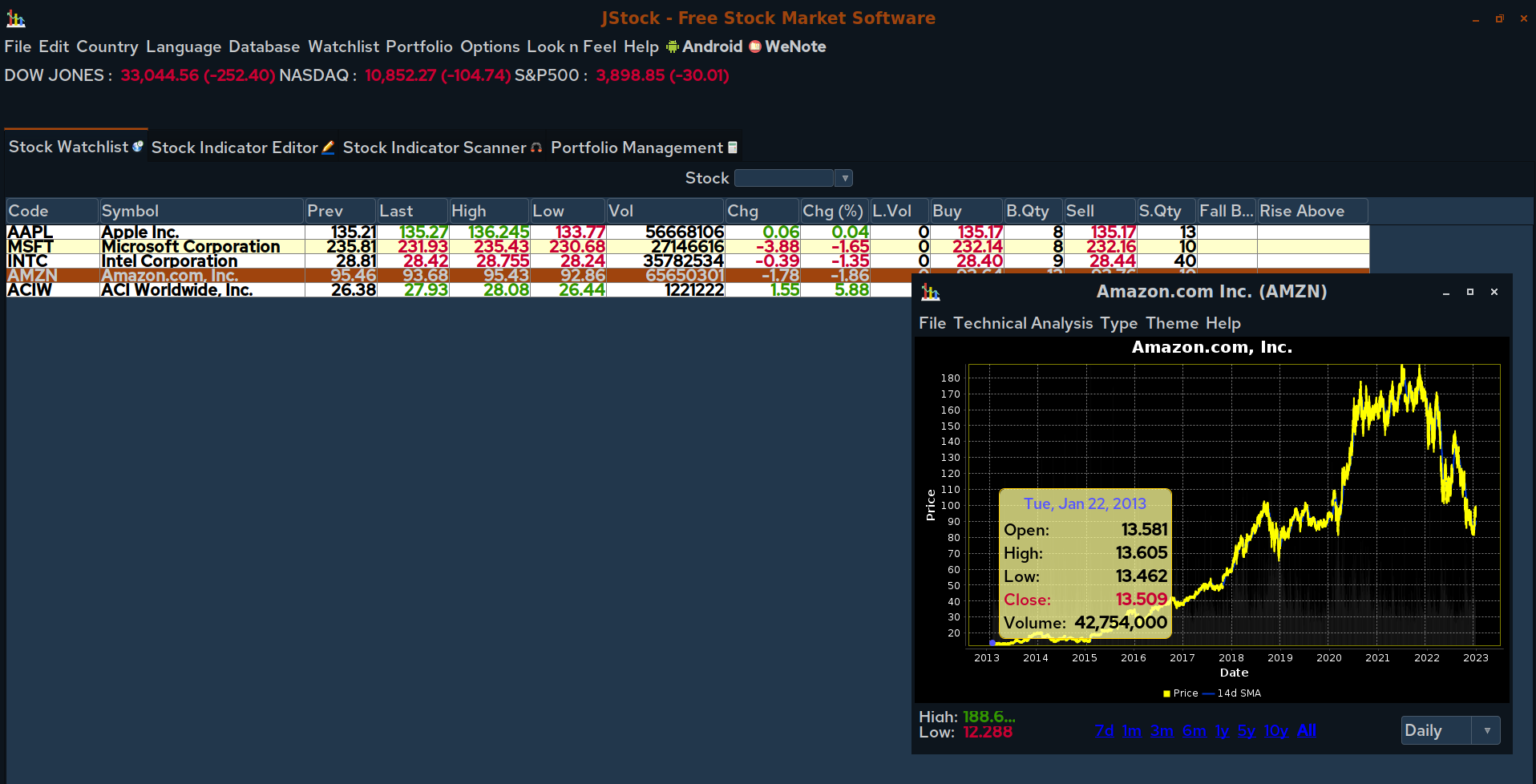Show the 3m chart range
The width and height of the screenshot is (1536, 784).
(x=1162, y=730)
